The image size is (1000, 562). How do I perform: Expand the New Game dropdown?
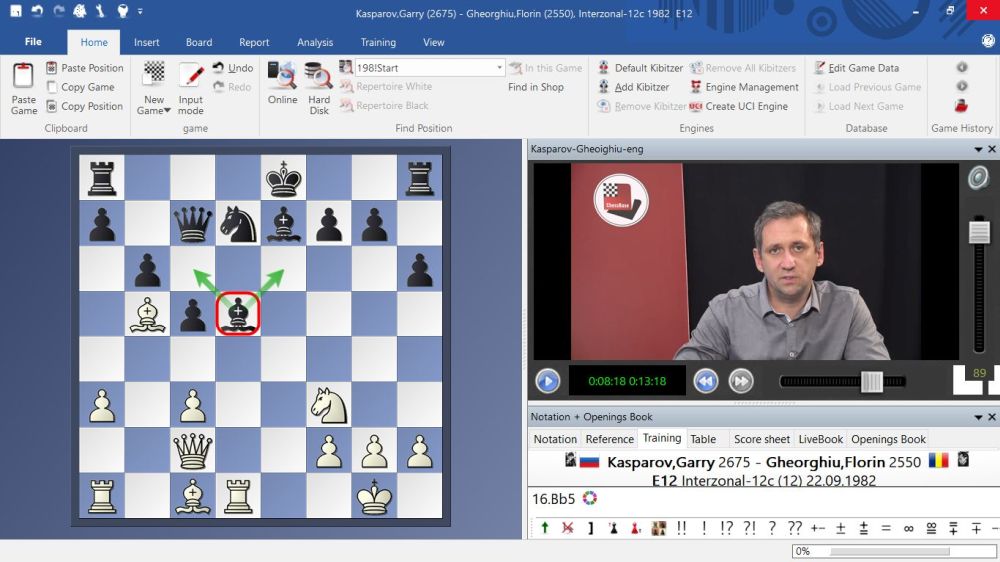pyautogui.click(x=167, y=111)
